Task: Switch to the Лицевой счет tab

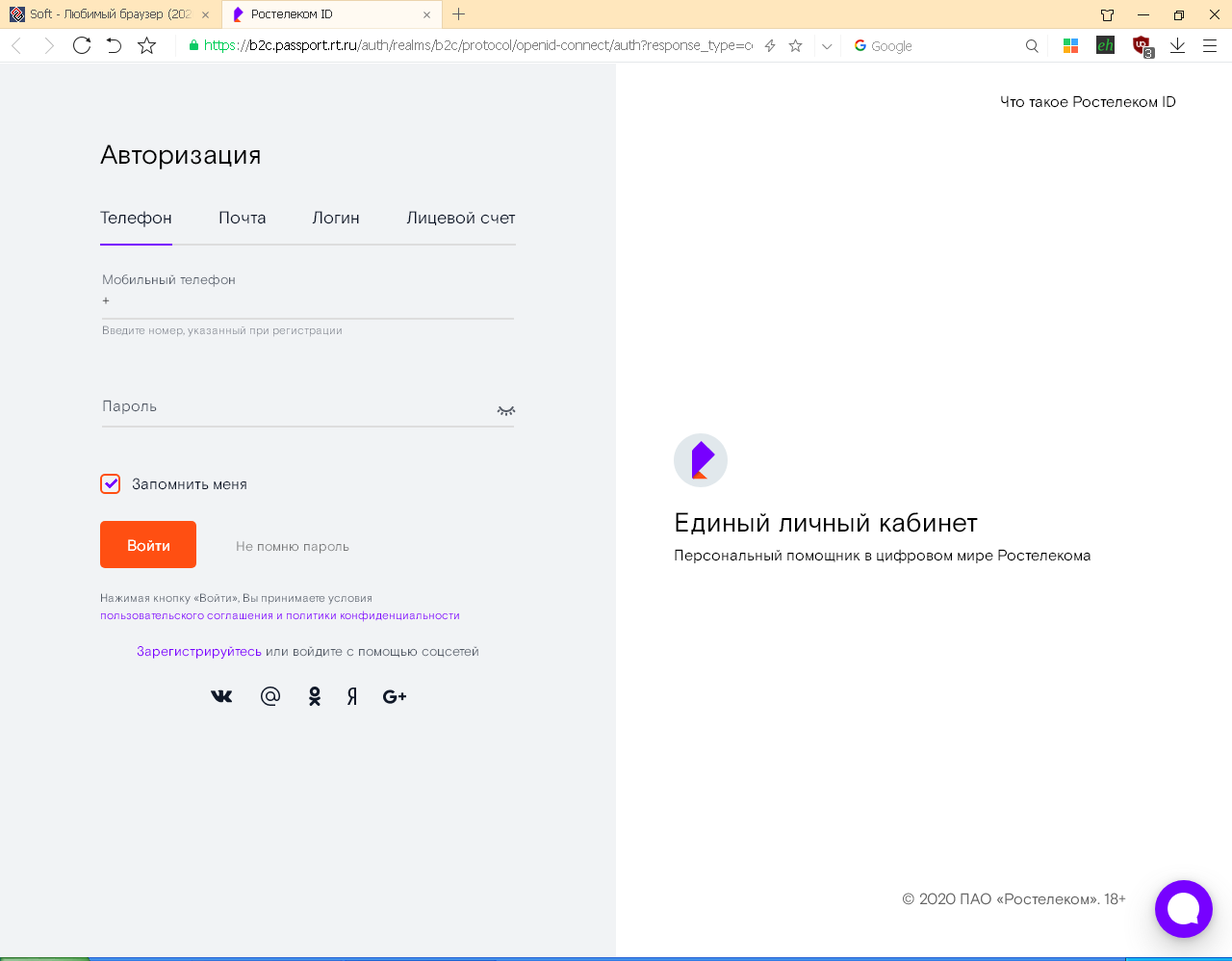Action: (461, 218)
